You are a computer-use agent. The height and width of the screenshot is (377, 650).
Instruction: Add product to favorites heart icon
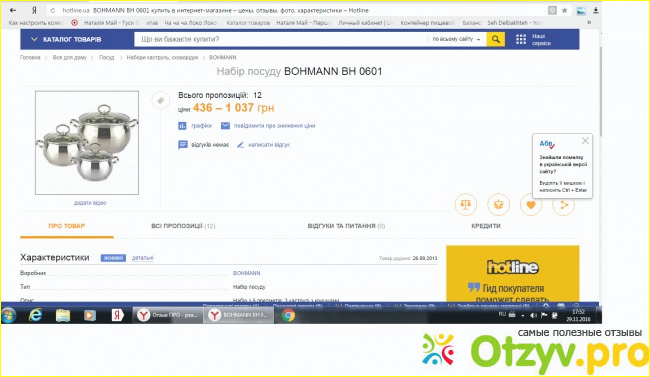click(531, 204)
